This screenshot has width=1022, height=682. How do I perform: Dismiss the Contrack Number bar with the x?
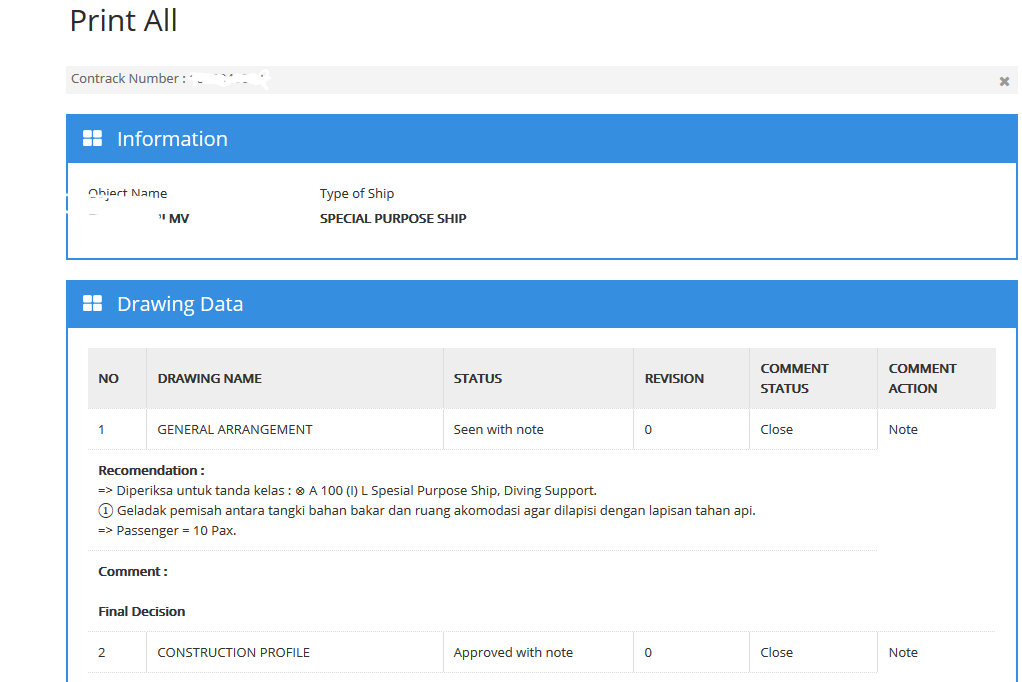[x=1004, y=81]
